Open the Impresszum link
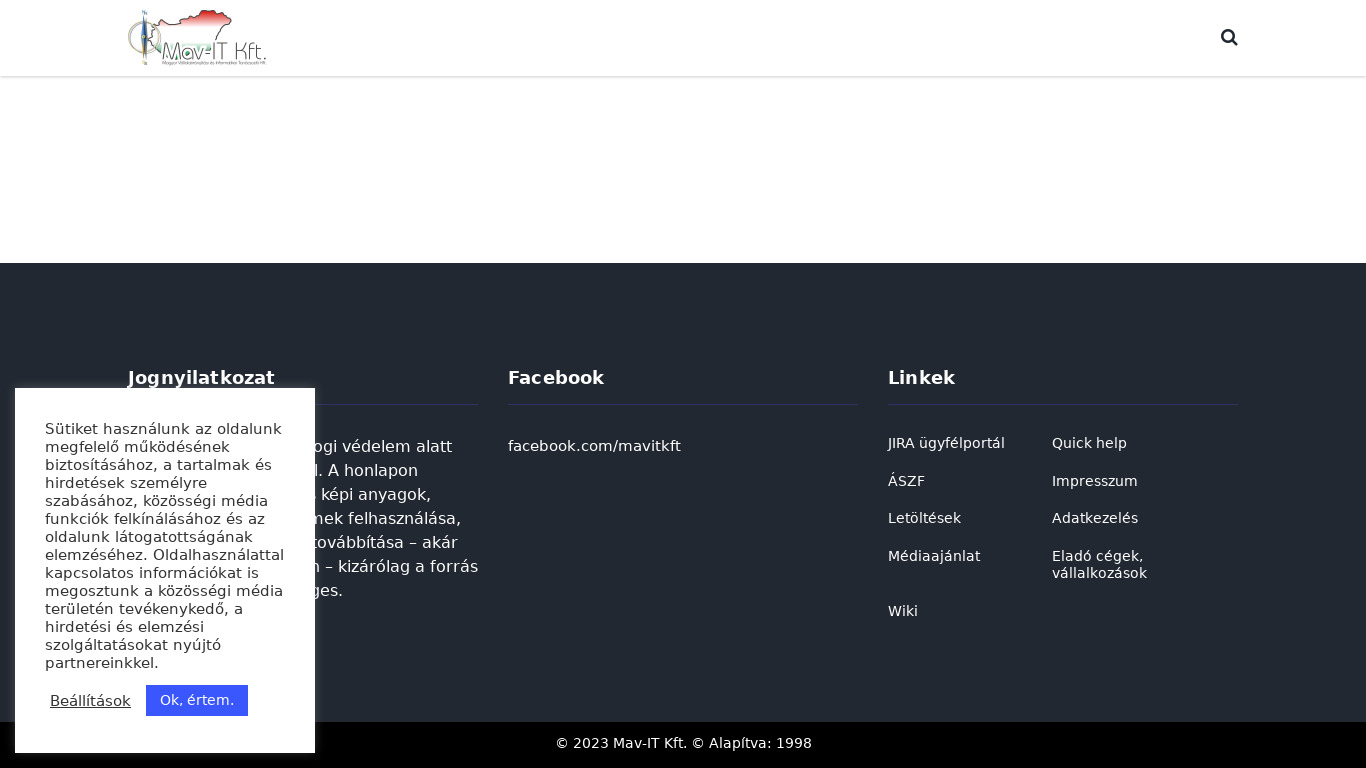The image size is (1366, 768). click(x=1094, y=481)
